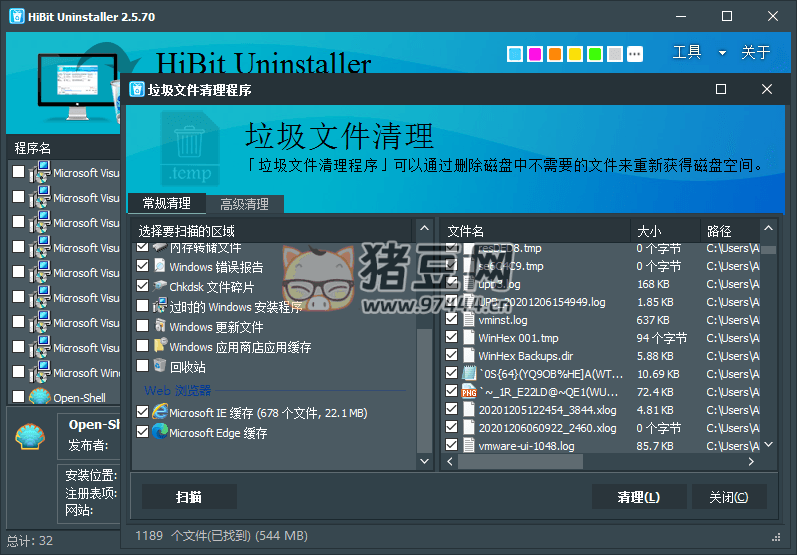Click the Microsoft Edge cache icon
This screenshot has height=555, width=797.
[159, 432]
